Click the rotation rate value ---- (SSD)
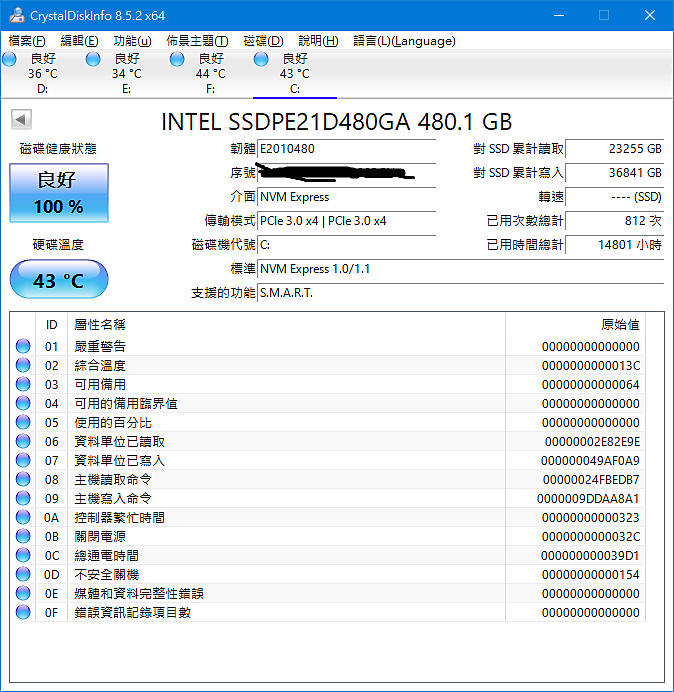Viewport: 674px width, 692px height. tap(614, 197)
